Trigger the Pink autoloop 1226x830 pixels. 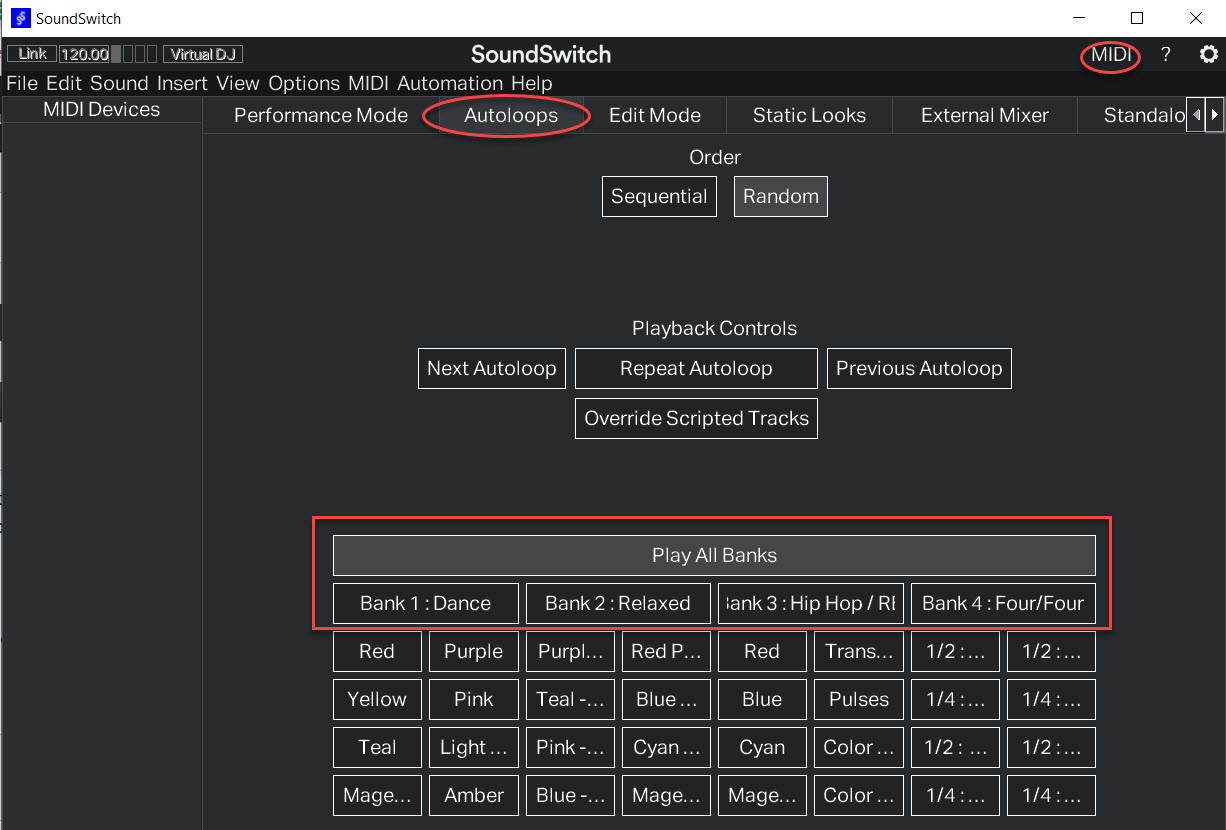click(x=474, y=699)
